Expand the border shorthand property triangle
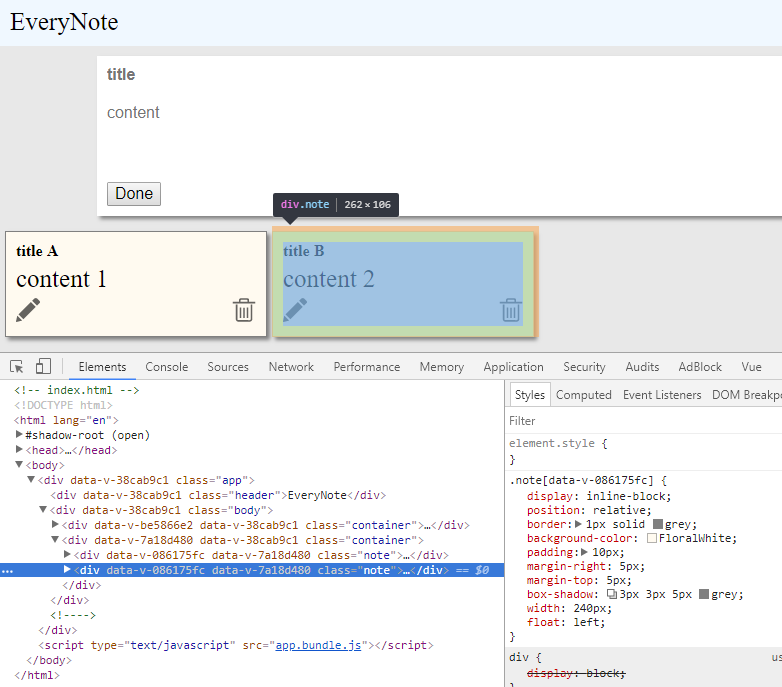782x687 pixels. 579,524
